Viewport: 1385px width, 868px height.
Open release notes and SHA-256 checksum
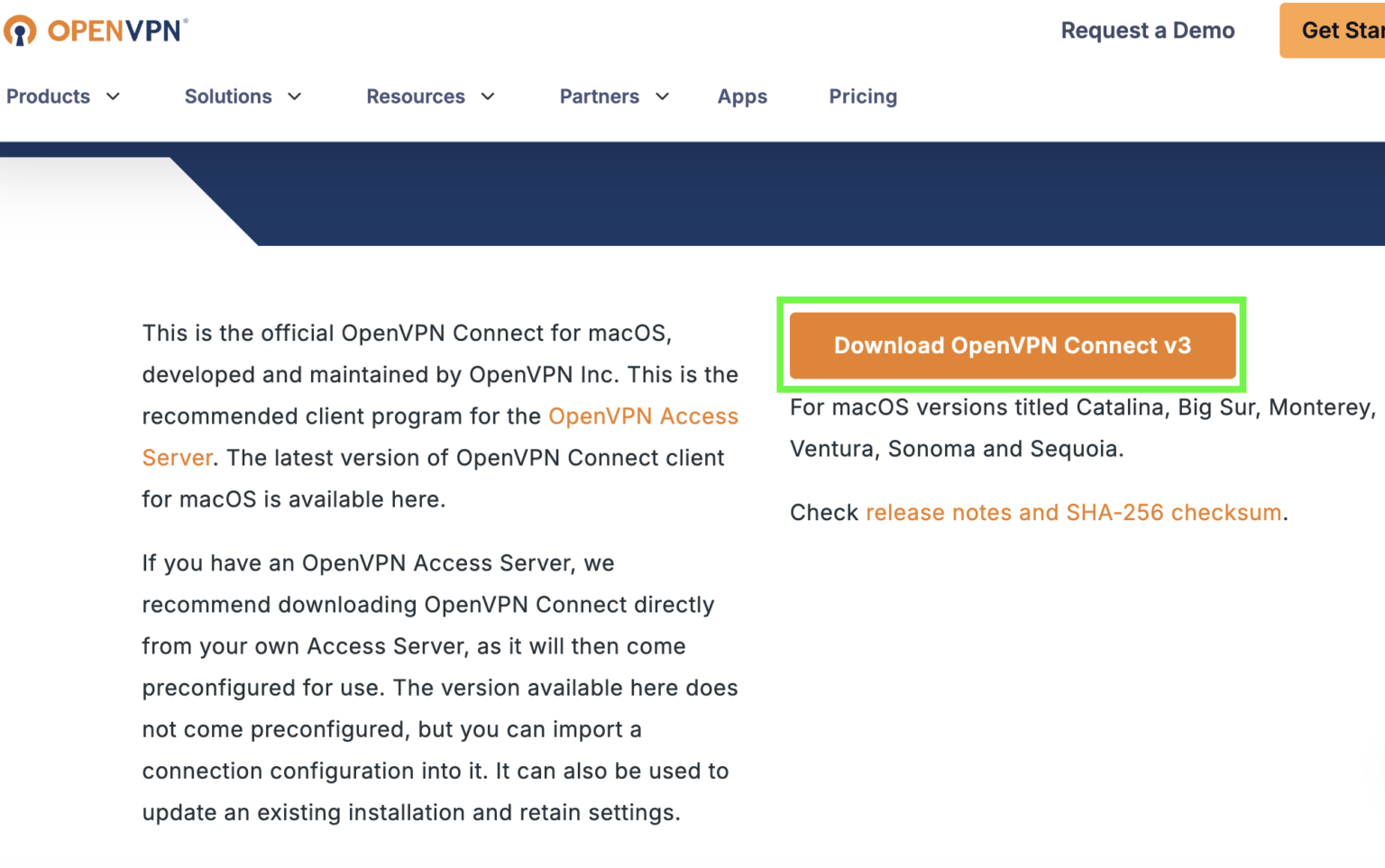pyautogui.click(x=1073, y=512)
